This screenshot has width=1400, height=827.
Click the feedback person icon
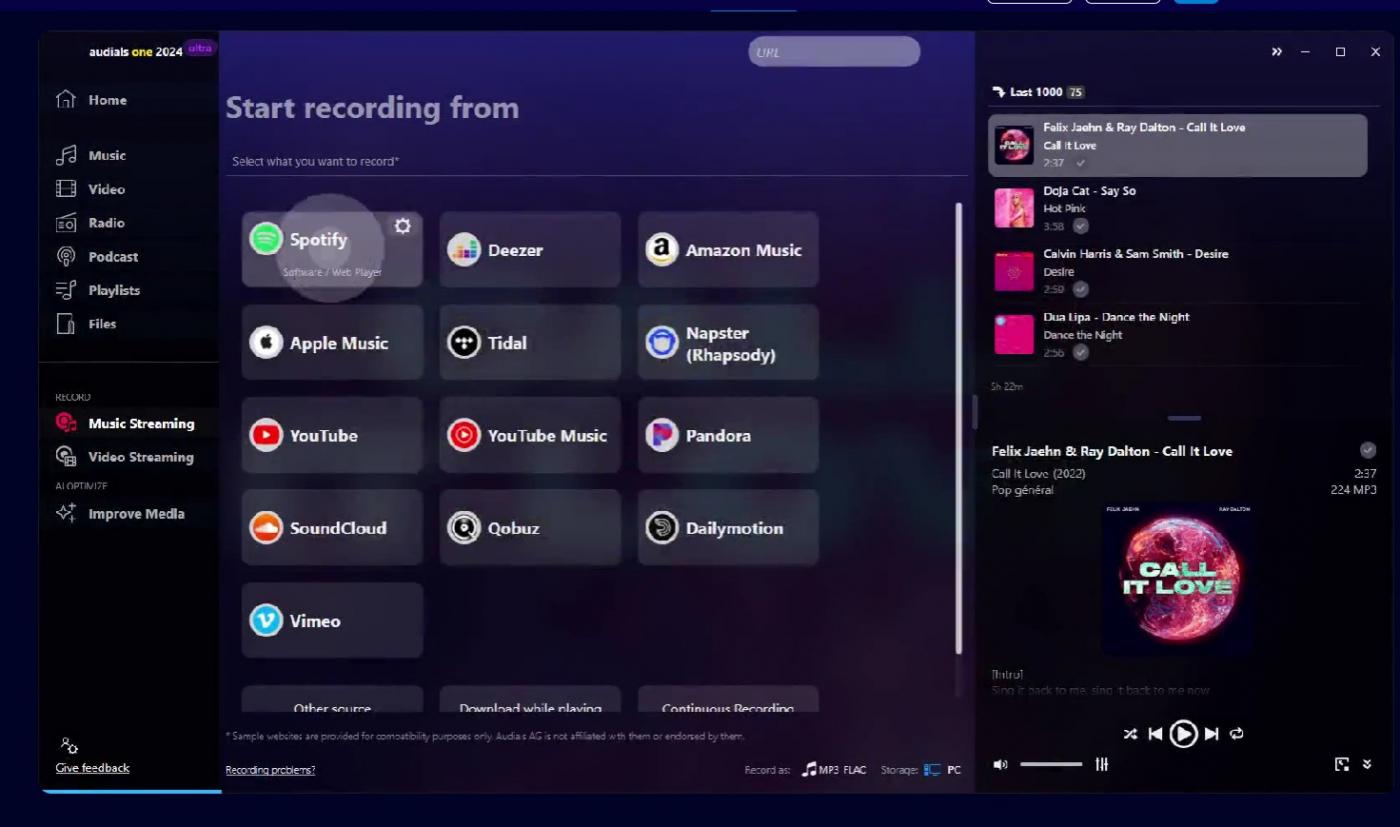(x=69, y=746)
